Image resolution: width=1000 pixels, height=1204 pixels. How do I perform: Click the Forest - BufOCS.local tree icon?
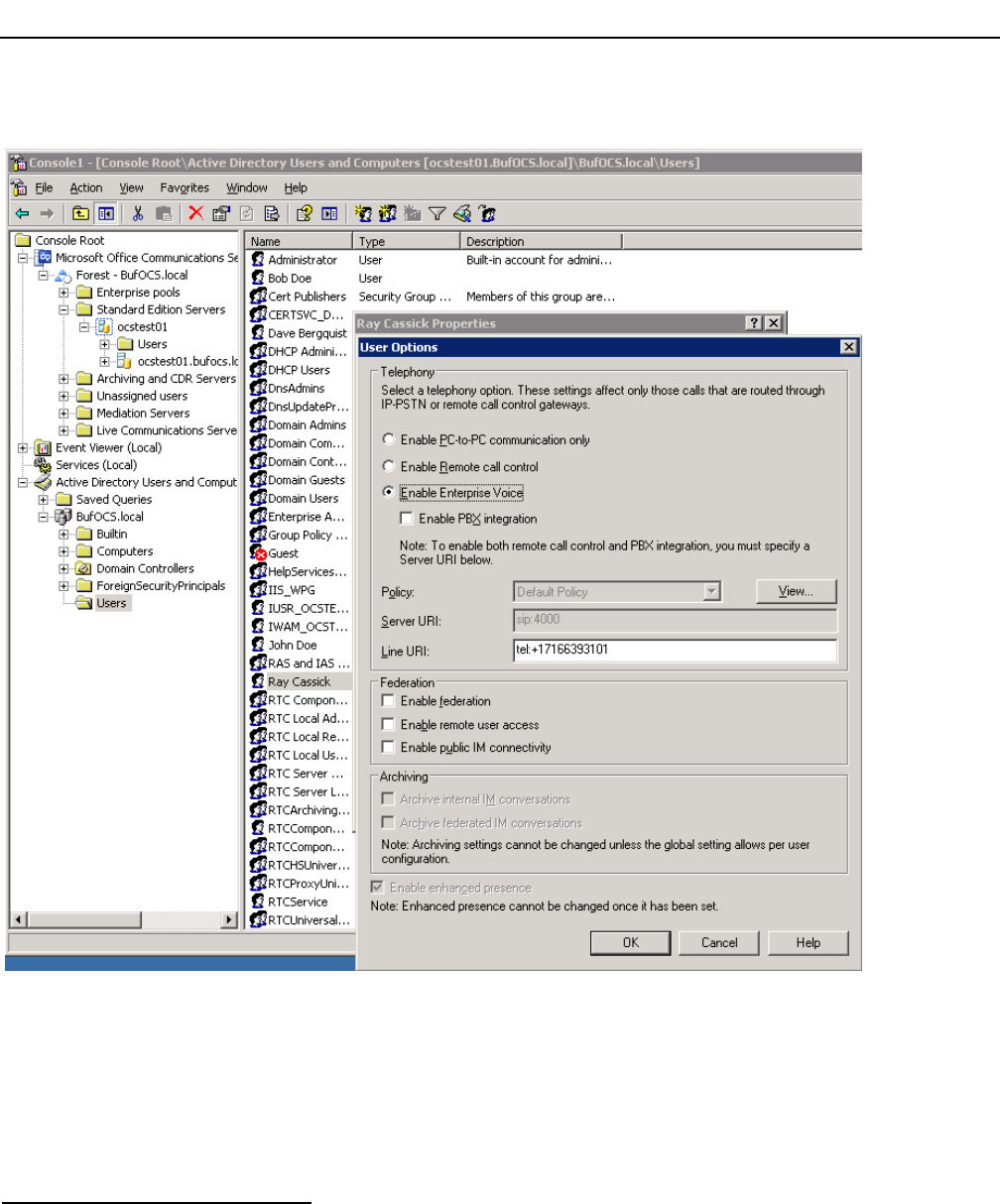[x=64, y=275]
